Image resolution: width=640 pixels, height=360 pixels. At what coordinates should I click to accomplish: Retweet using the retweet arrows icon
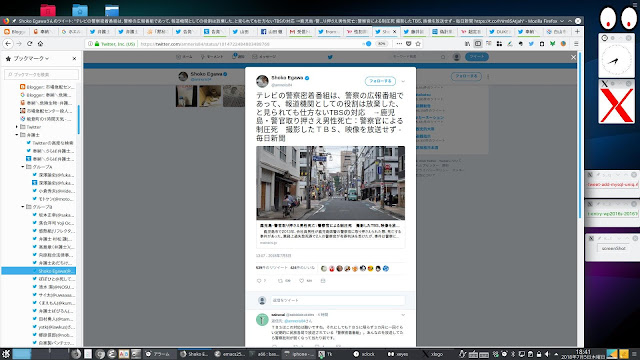280,281
